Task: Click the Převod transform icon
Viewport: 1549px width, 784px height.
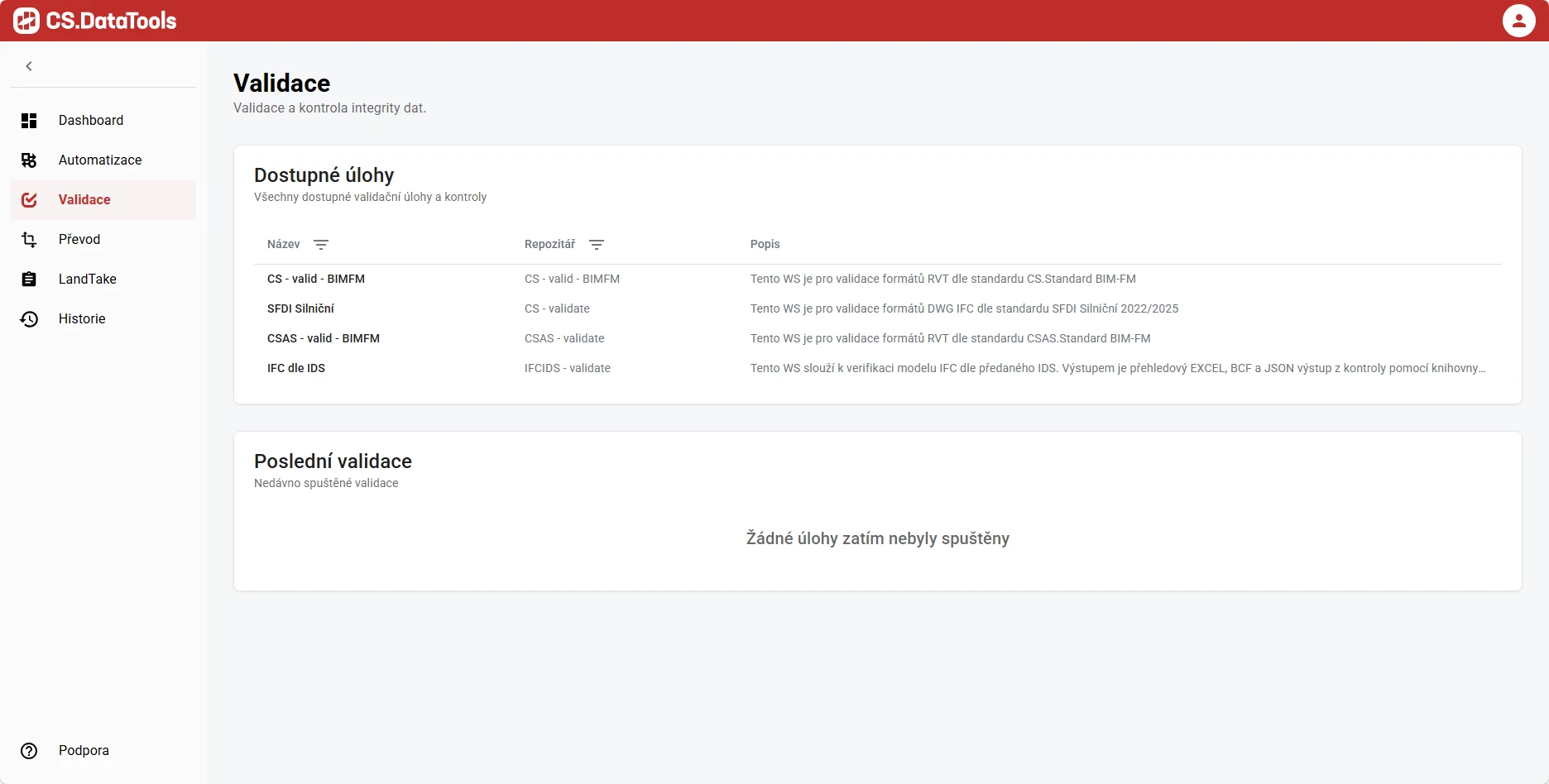Action: pos(29,240)
